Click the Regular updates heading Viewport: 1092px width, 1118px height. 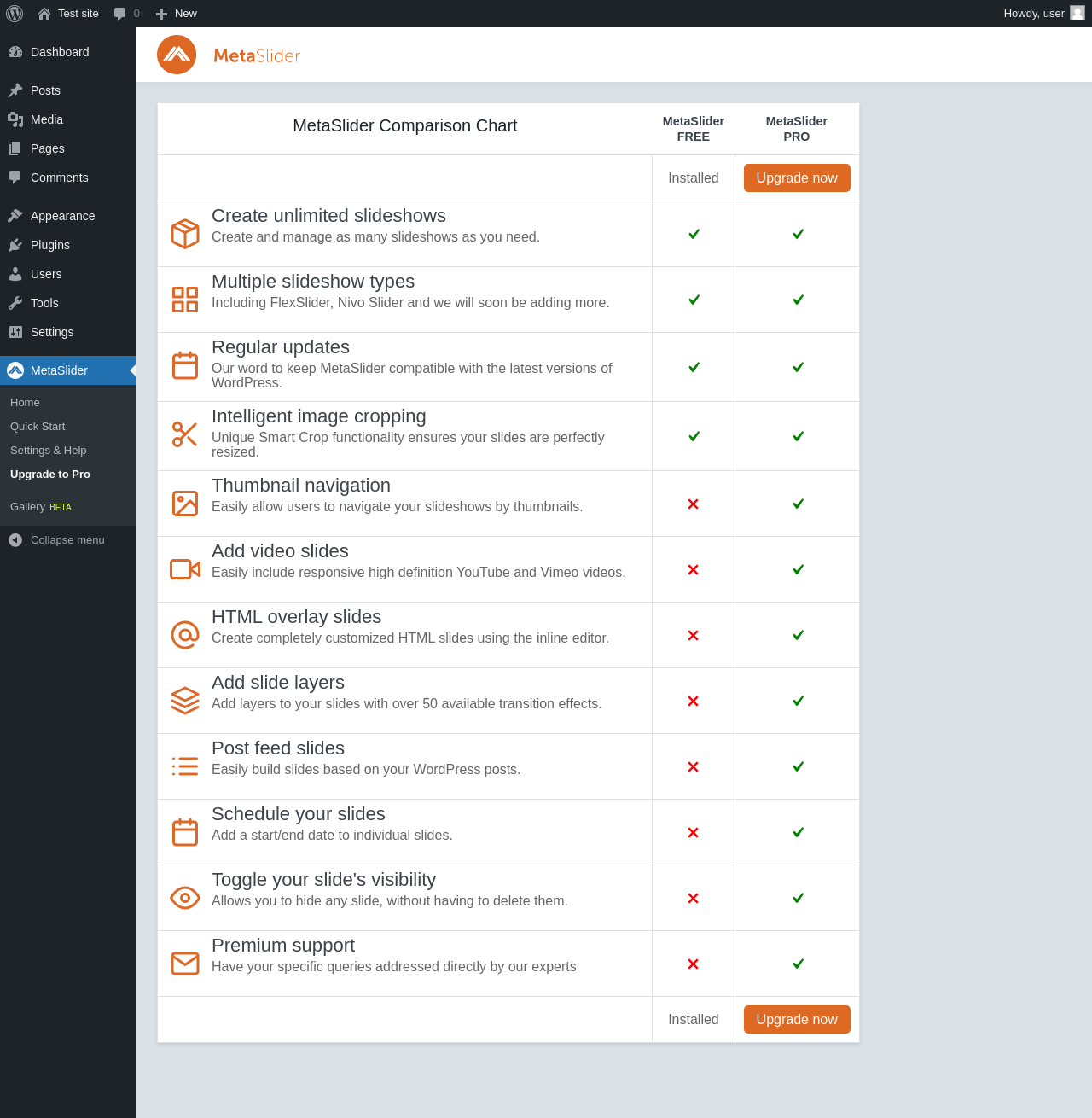coord(281,347)
